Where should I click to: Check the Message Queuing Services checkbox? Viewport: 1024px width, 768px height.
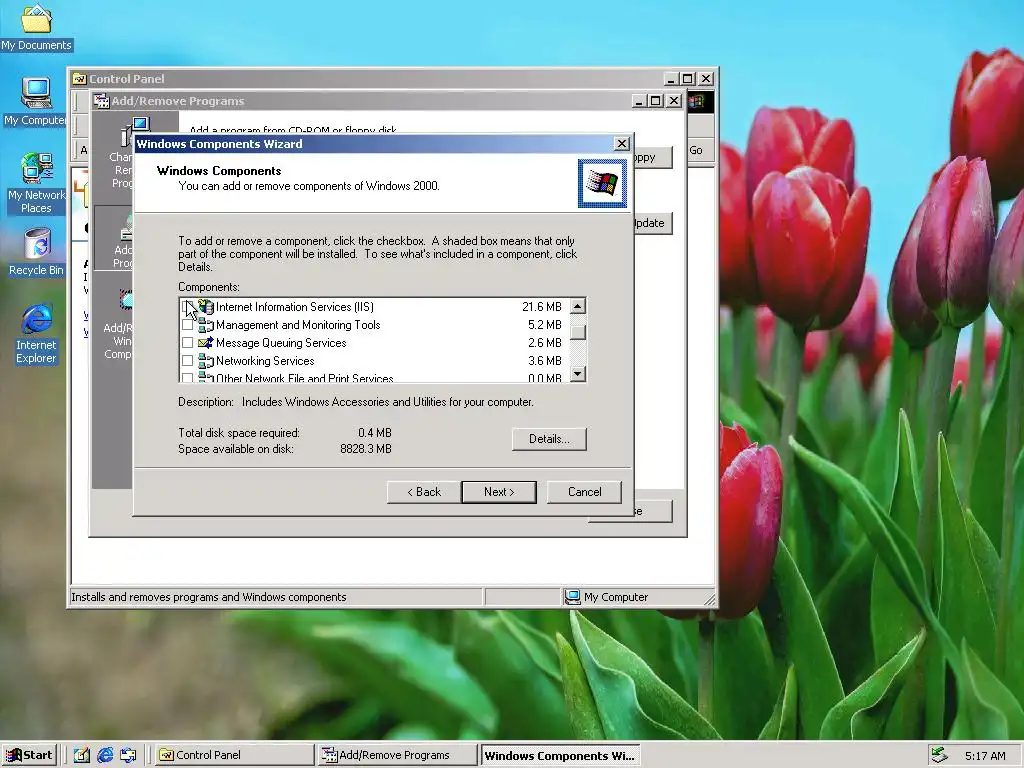(x=187, y=343)
